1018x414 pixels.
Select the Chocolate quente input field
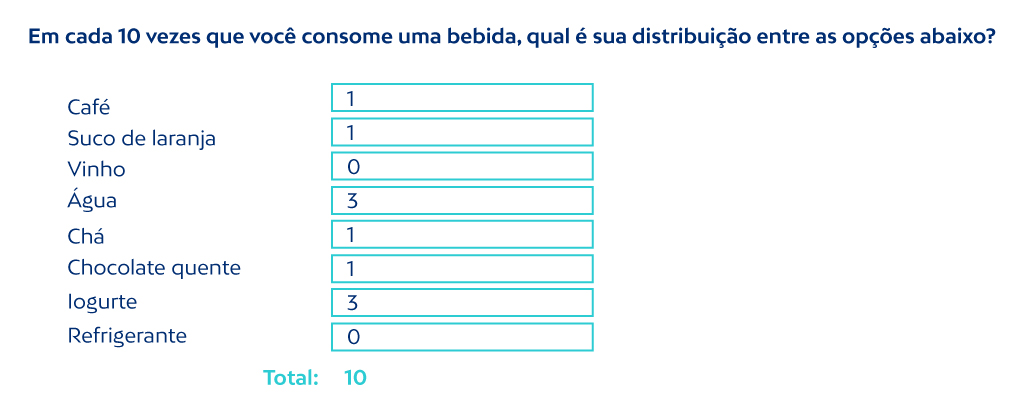(462, 269)
